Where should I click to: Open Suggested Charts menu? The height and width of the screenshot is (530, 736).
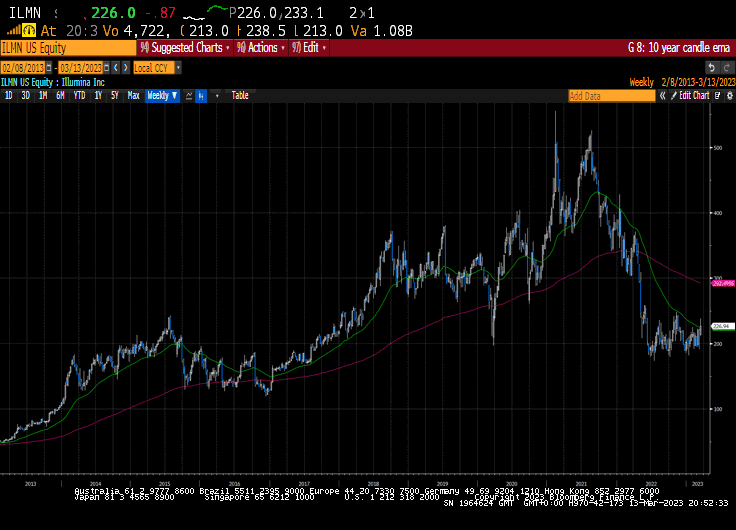tap(185, 48)
